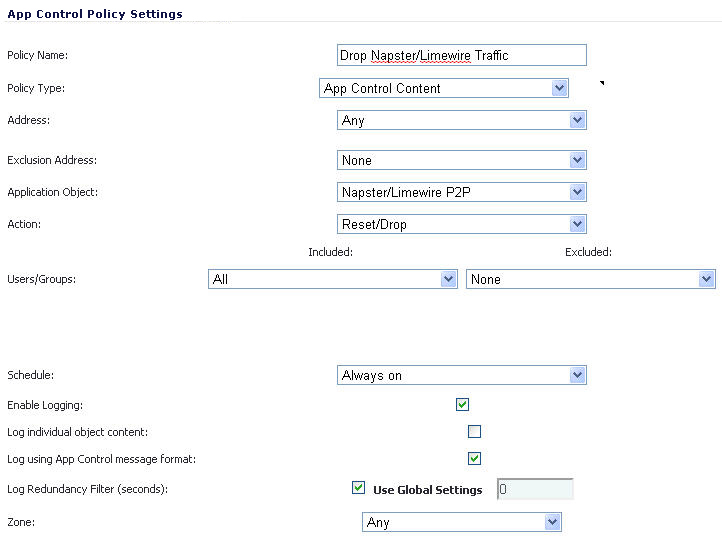Expand the Included Users/Groups dropdown
The image size is (722, 544).
coord(332,279)
